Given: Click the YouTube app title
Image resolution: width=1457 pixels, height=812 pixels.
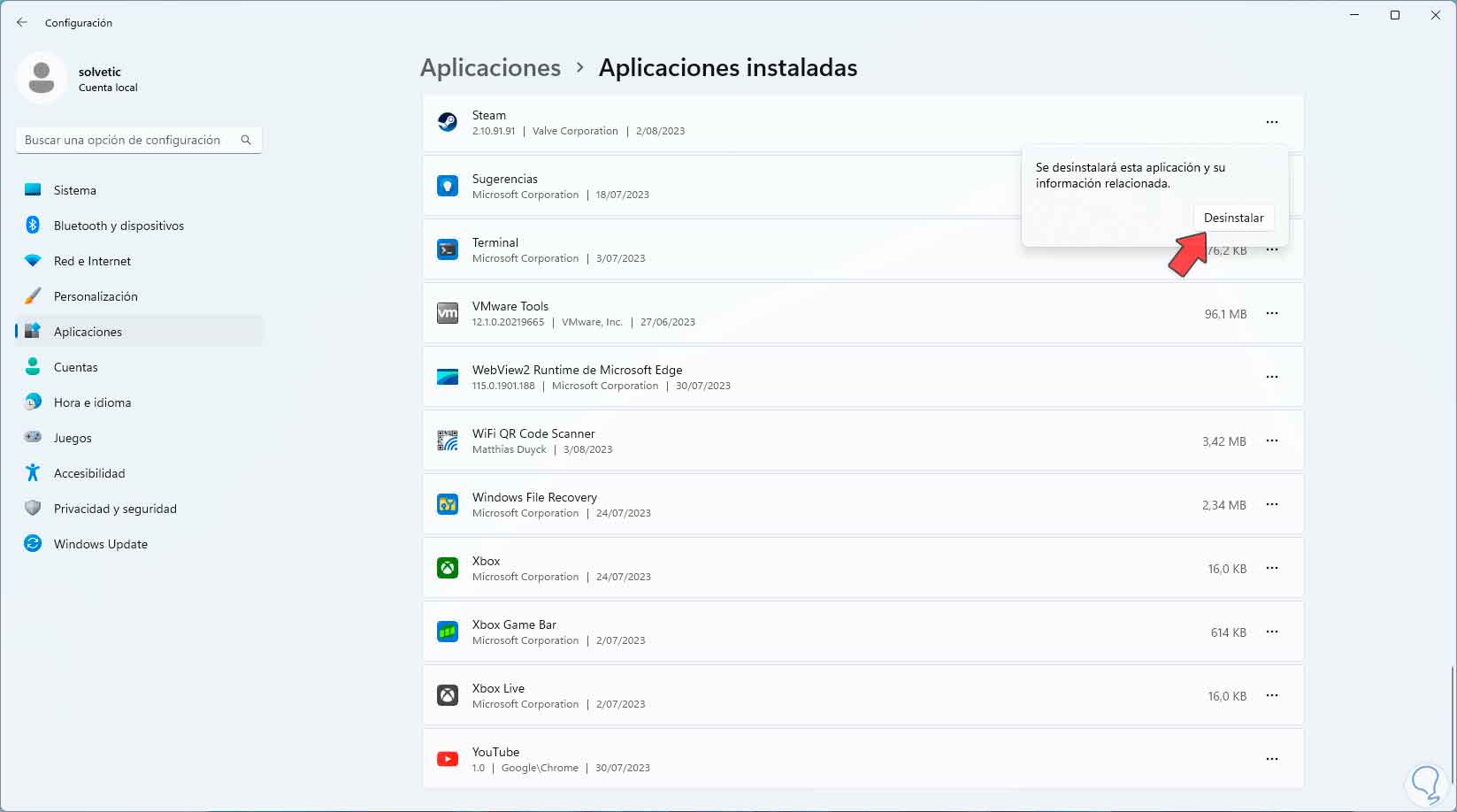Looking at the screenshot, I should pos(495,752).
